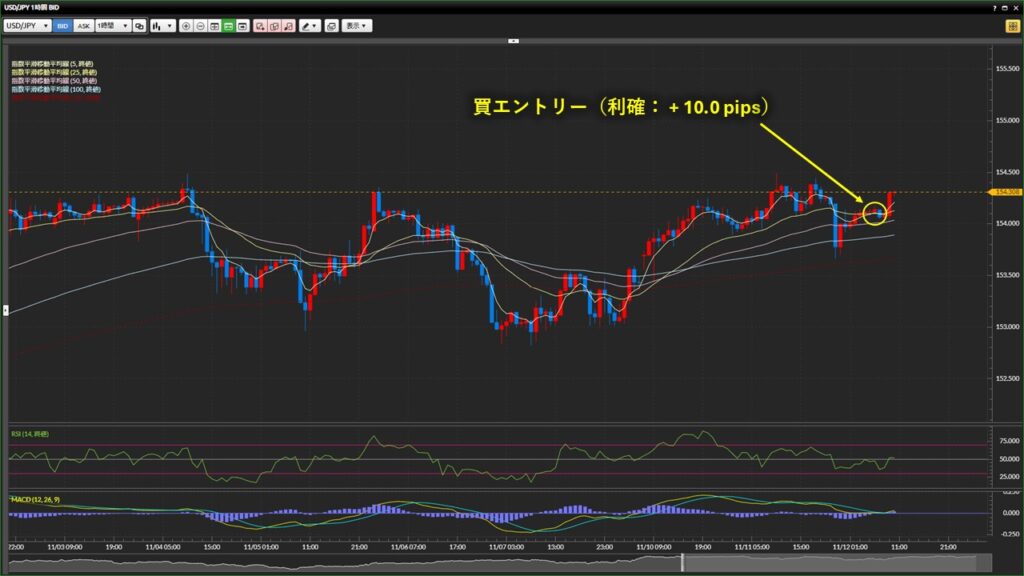Click the duplicate chart window icon
The height and width of the screenshot is (576, 1024).
tap(332, 26)
